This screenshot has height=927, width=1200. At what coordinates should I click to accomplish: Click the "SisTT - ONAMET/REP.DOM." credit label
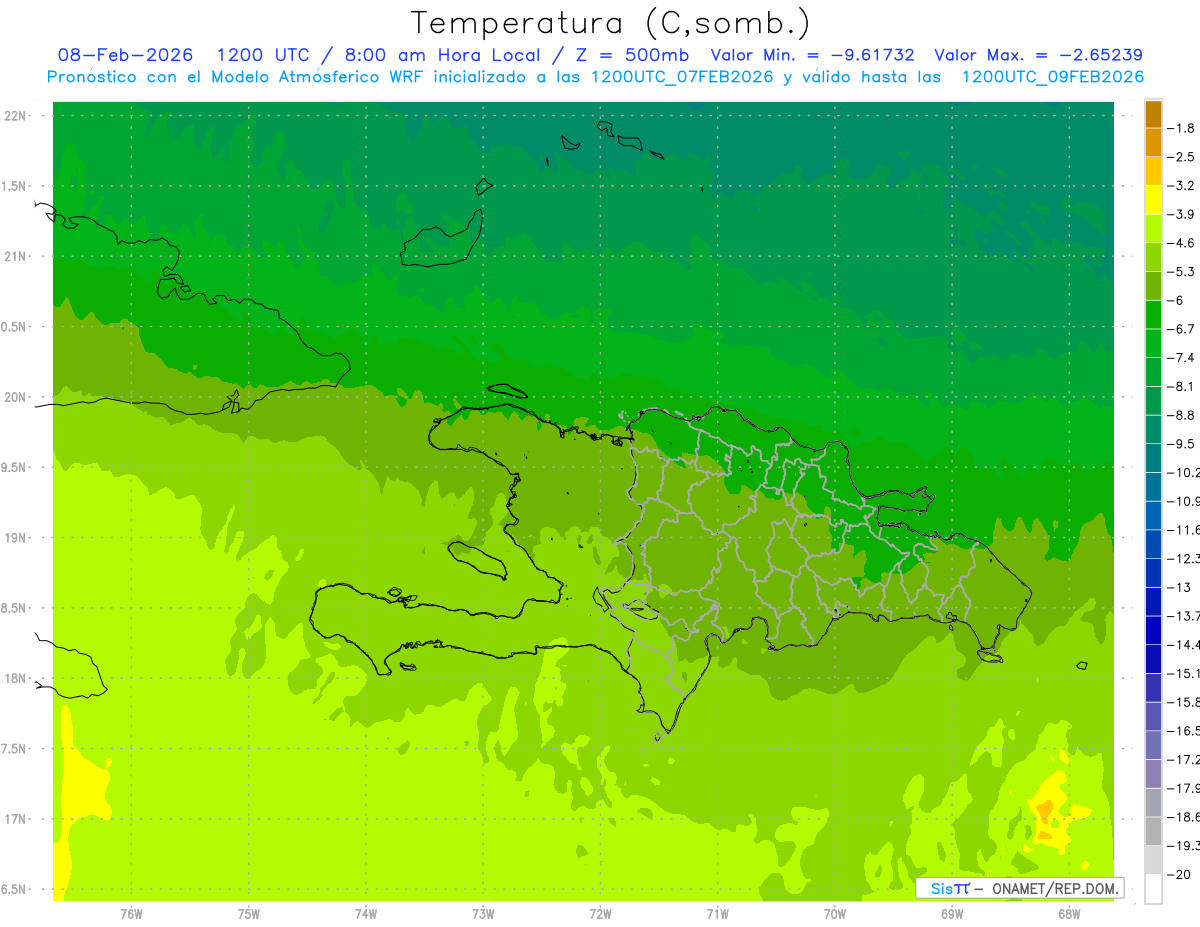(1020, 887)
